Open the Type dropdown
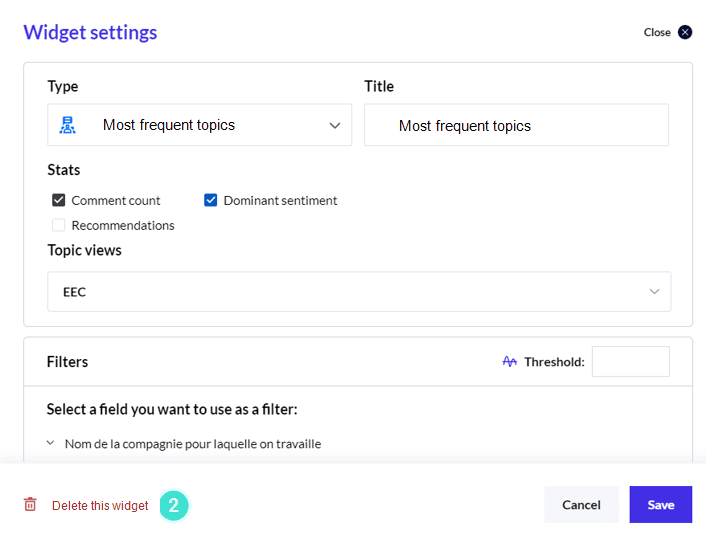706x535 pixels. pos(199,125)
